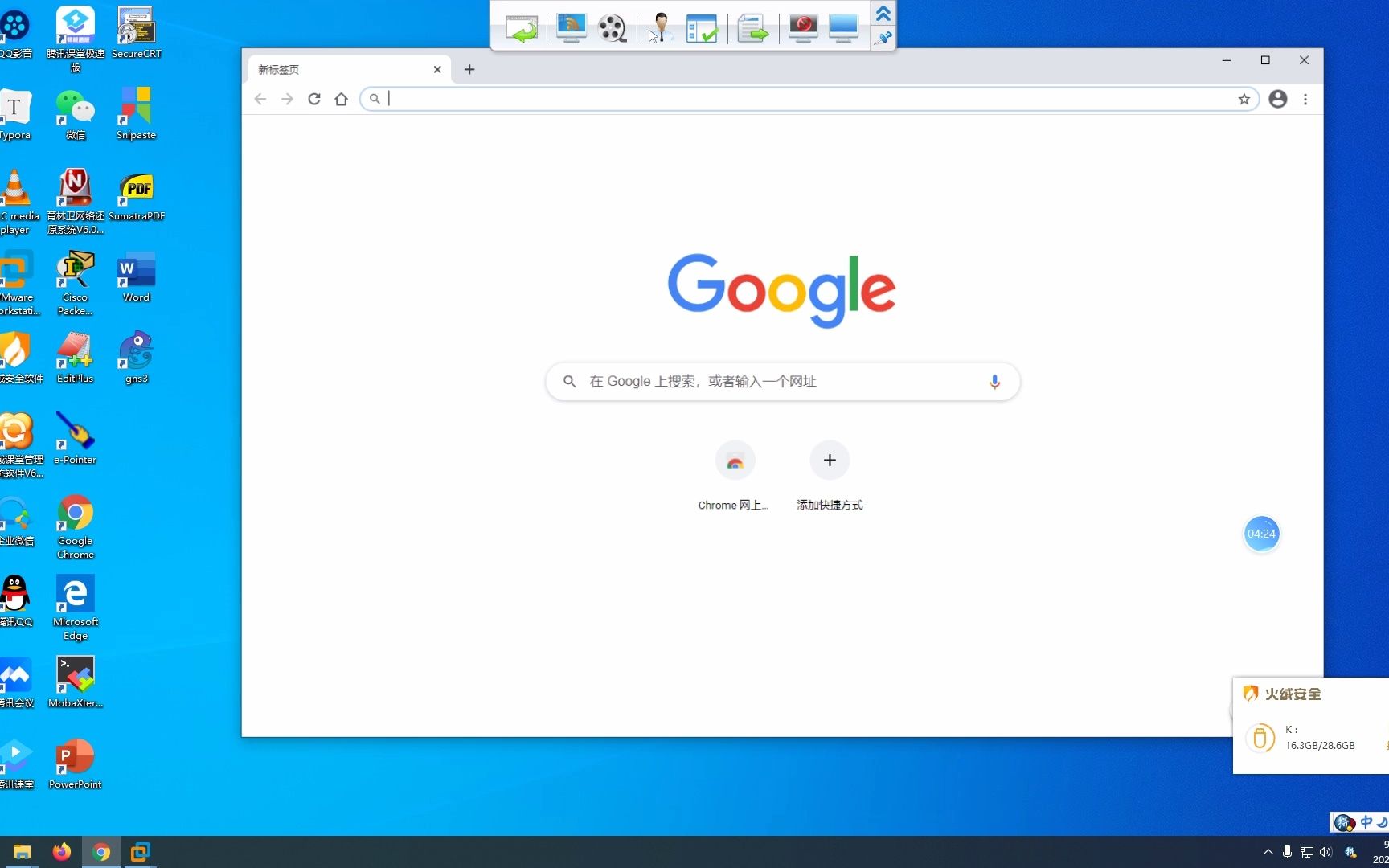Start voice search with microphone icon

(994, 382)
